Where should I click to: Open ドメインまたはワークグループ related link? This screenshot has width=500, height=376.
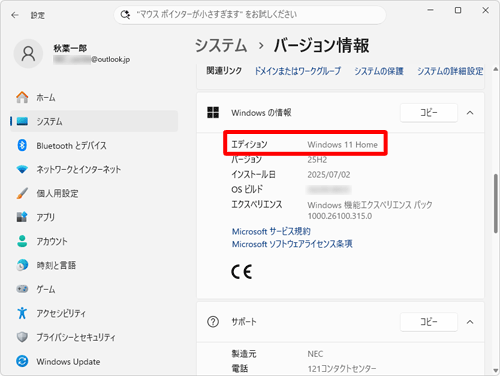click(x=298, y=71)
